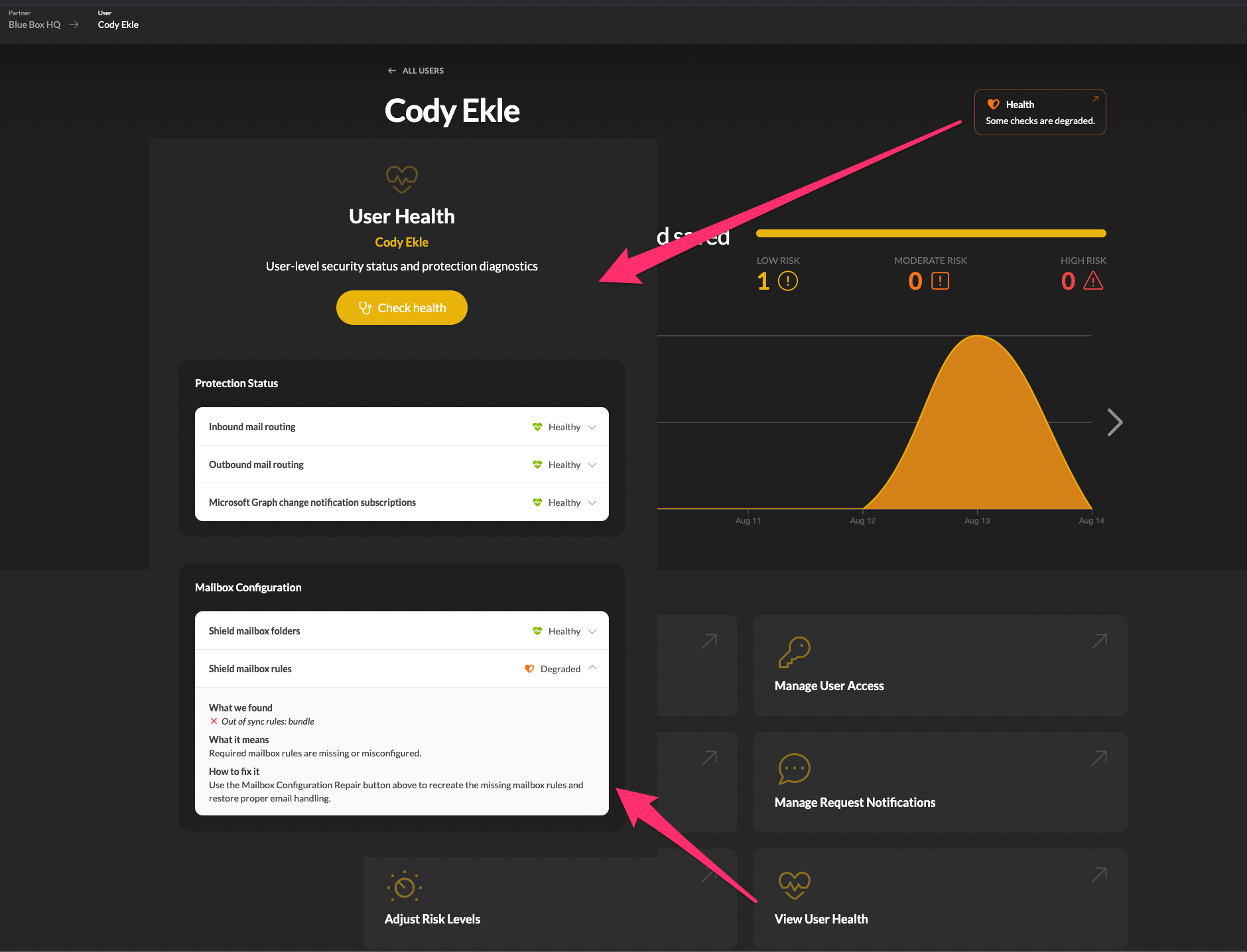The height and width of the screenshot is (952, 1247).
Task: Click the breadcrumb arrow after Blue Box HQ
Action: [x=74, y=25]
